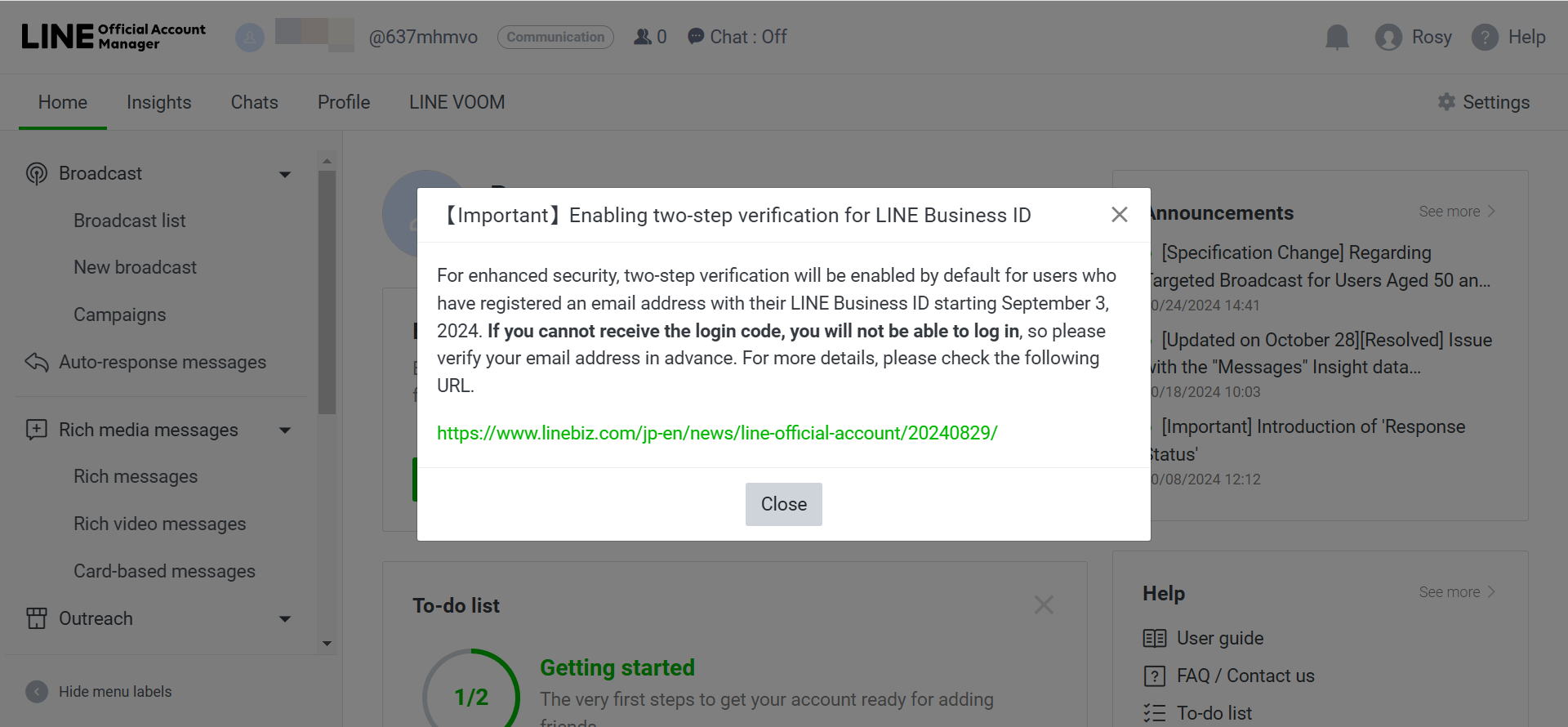Click the Settings gear icon
The height and width of the screenshot is (727, 1568).
pos(1446,101)
